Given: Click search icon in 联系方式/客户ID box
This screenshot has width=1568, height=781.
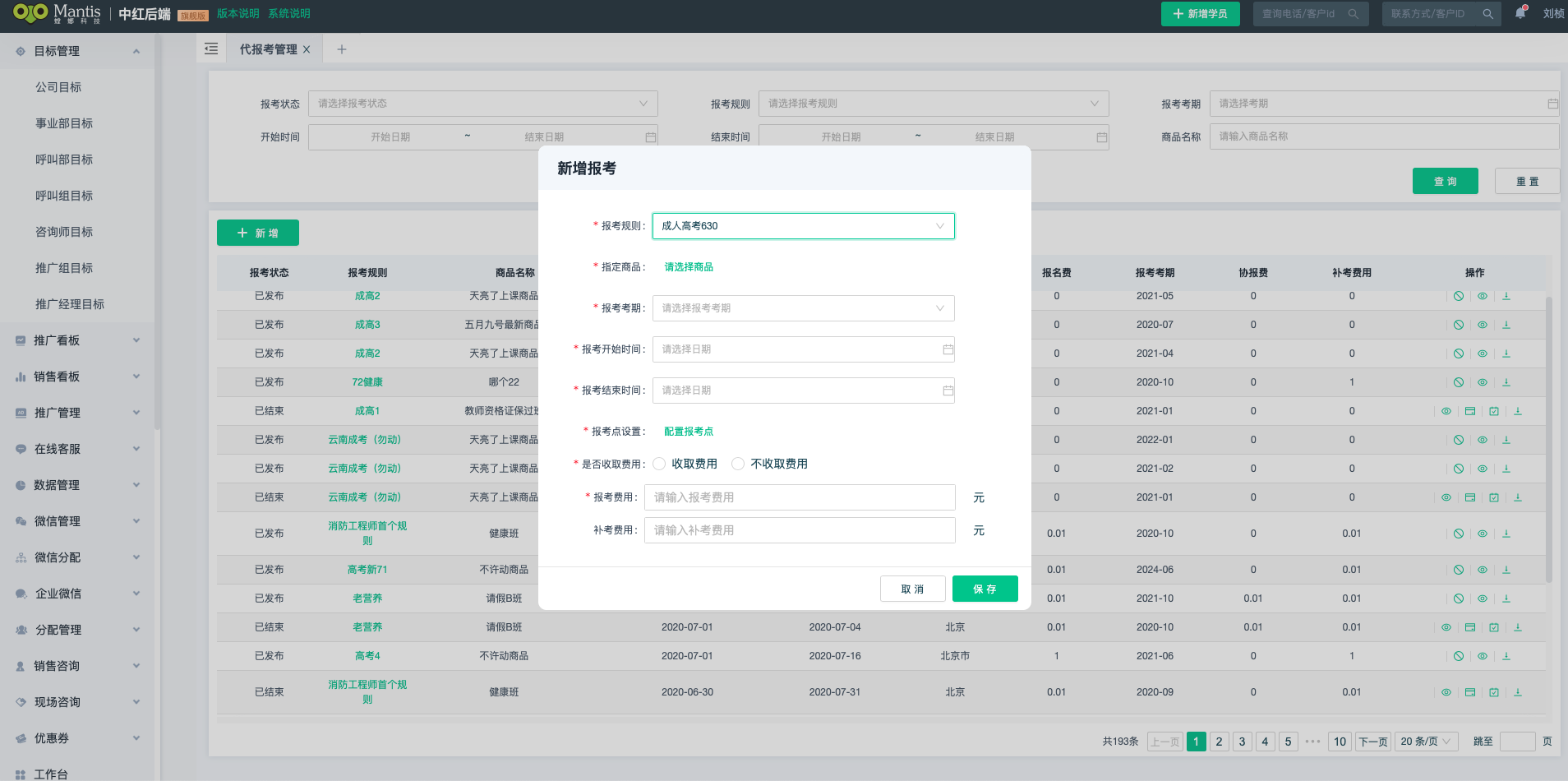Looking at the screenshot, I should (x=1487, y=14).
